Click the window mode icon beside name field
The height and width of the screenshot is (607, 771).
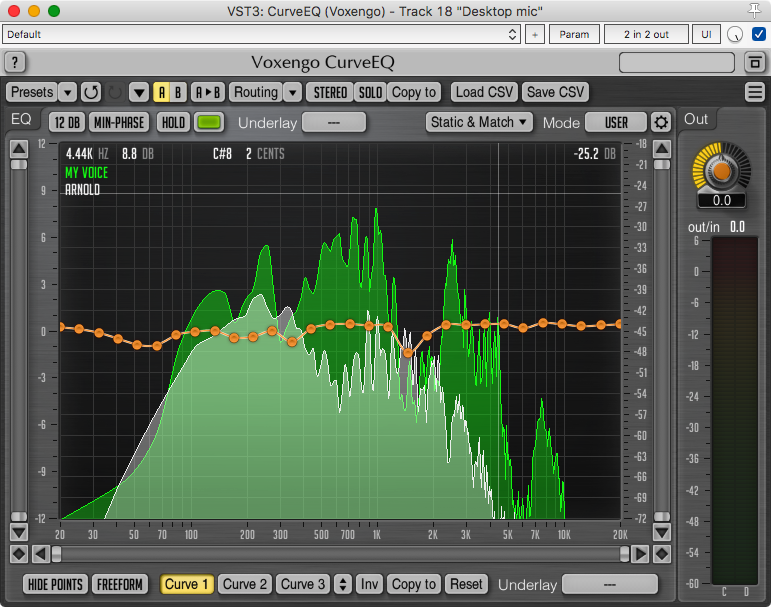[x=754, y=63]
